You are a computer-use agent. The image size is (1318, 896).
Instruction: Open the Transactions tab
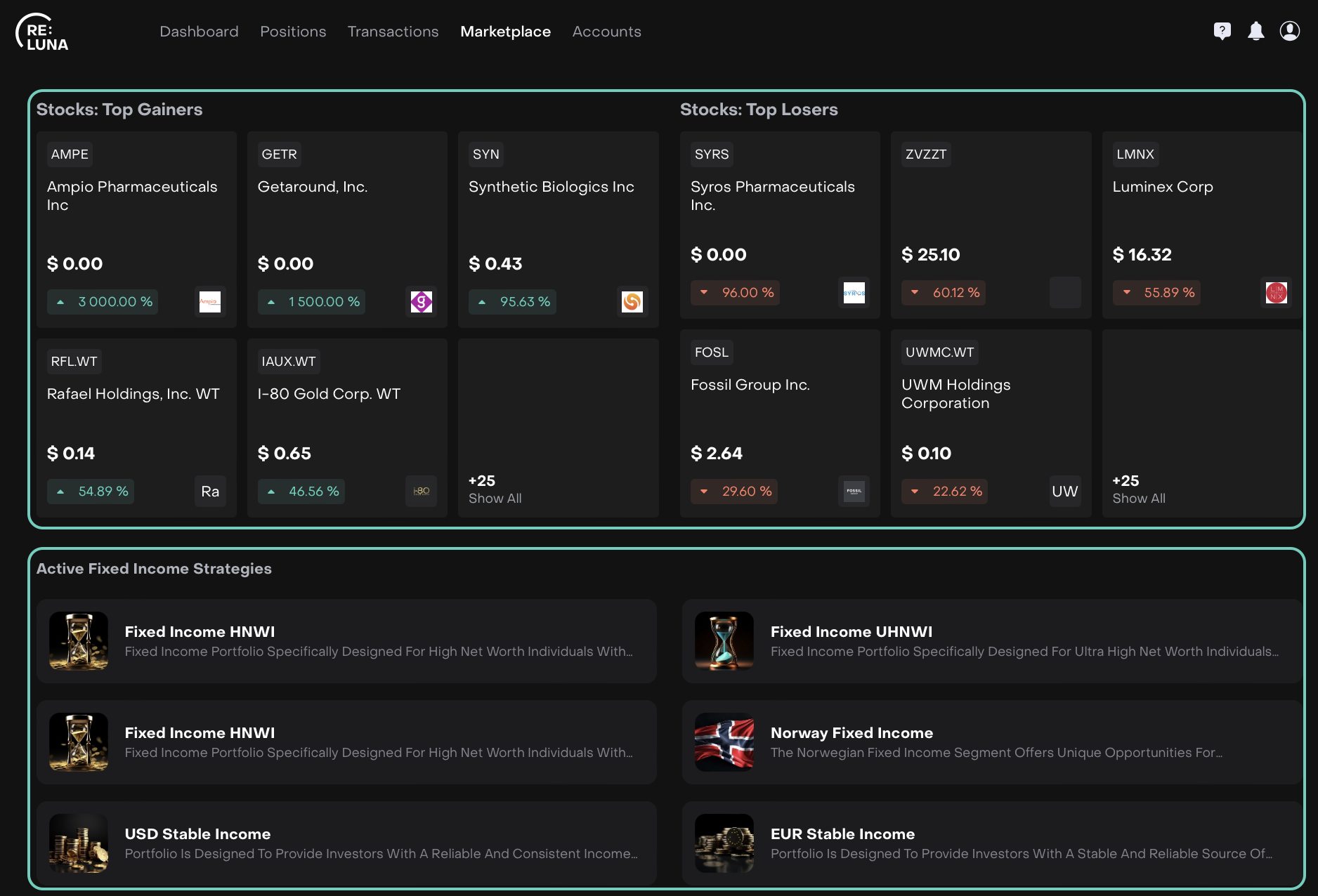[x=393, y=32]
